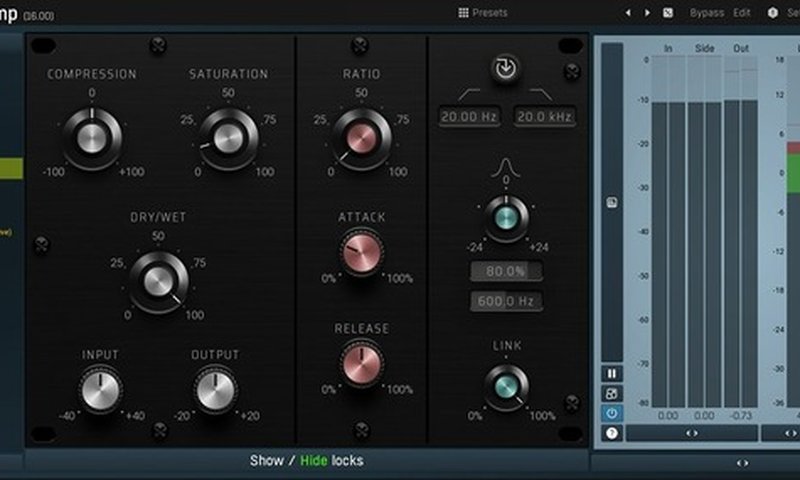This screenshot has height=480, width=800.
Task: Open the Edit menu
Action: 742,13
